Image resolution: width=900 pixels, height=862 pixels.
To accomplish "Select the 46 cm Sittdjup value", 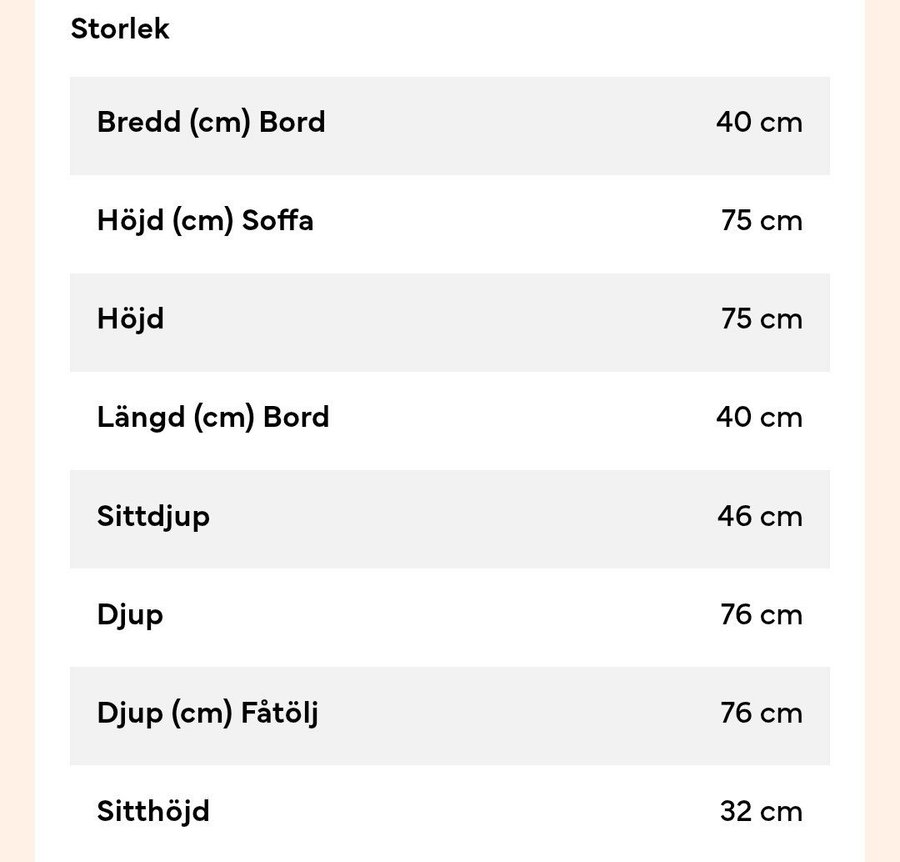I will click(x=759, y=517).
